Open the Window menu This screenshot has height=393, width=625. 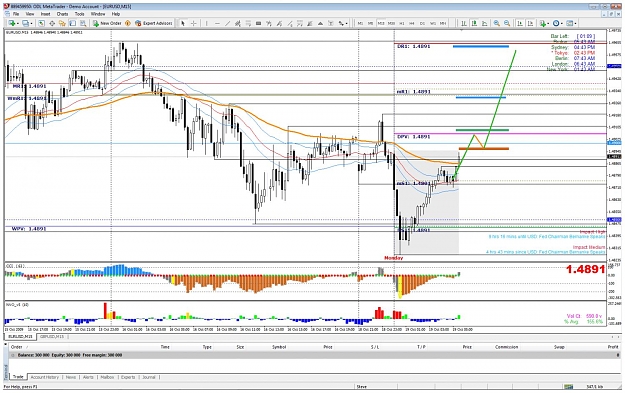point(98,14)
